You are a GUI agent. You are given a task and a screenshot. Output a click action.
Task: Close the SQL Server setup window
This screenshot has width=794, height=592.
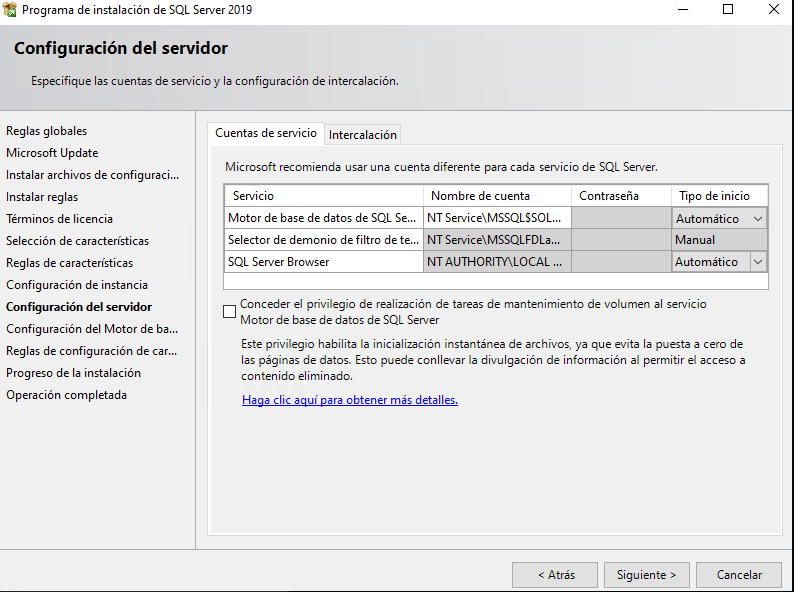click(774, 9)
